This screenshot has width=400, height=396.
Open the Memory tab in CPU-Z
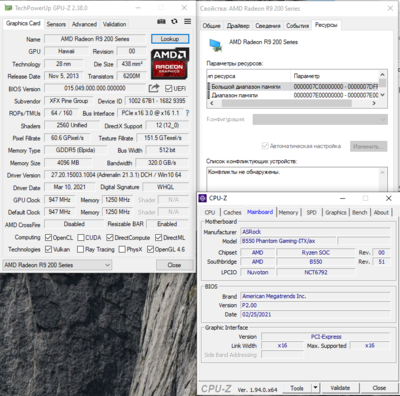coord(288,213)
